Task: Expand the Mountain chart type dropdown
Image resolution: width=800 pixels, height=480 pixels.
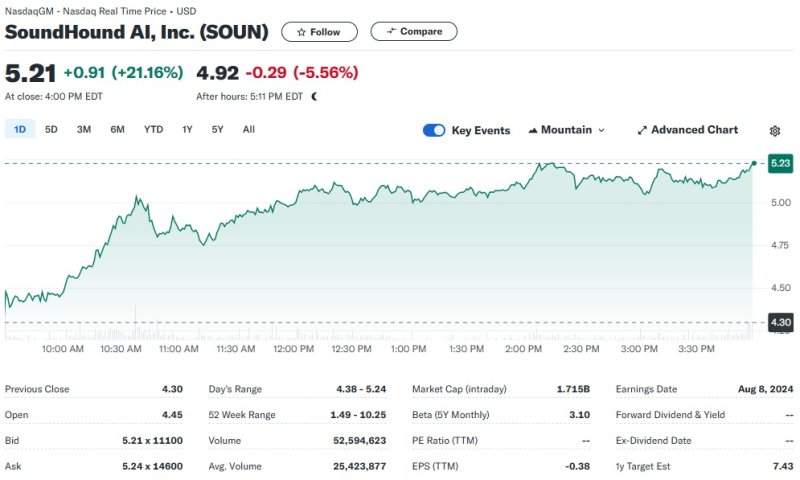Action: pyautogui.click(x=601, y=130)
